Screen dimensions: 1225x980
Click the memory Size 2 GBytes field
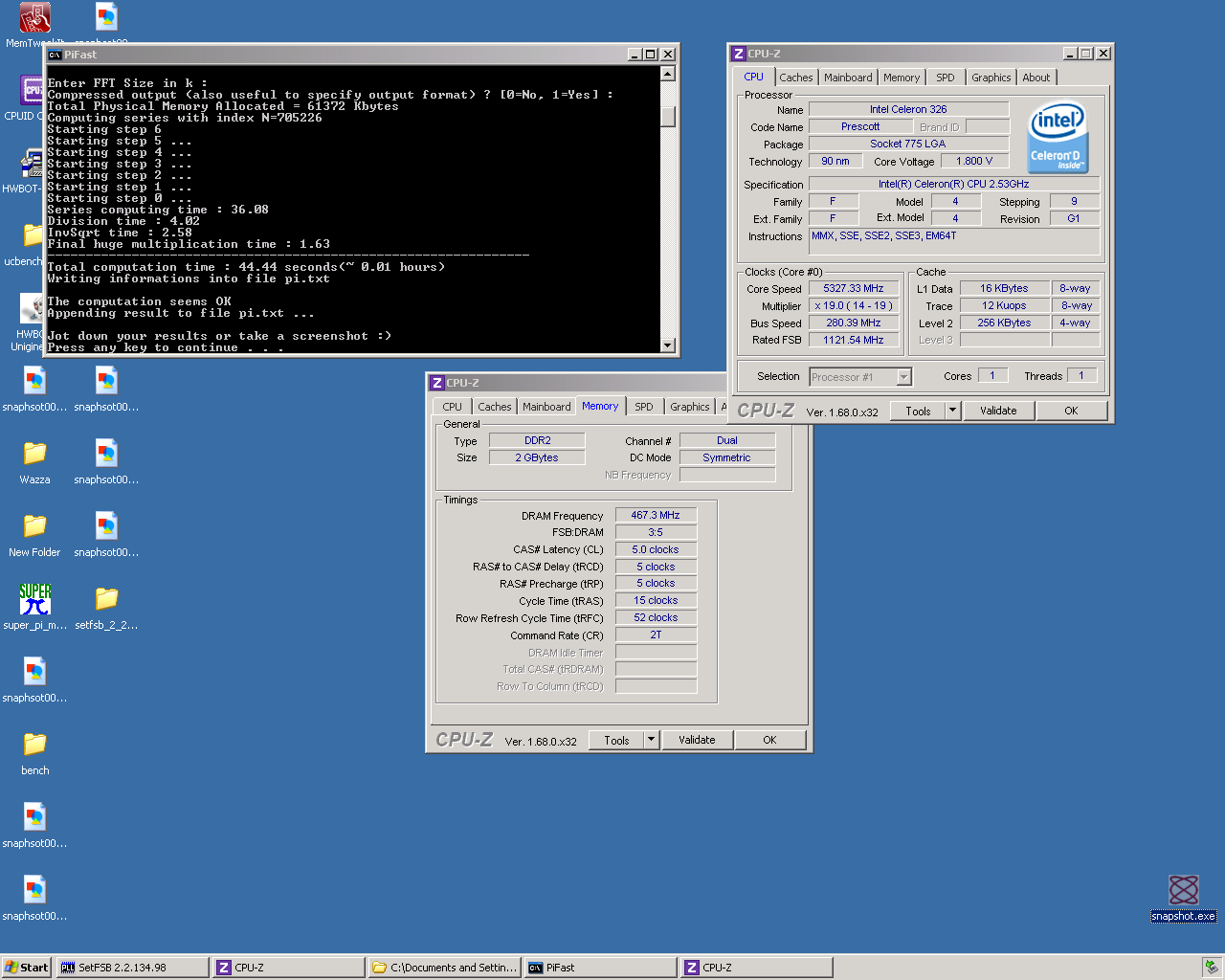coord(537,457)
